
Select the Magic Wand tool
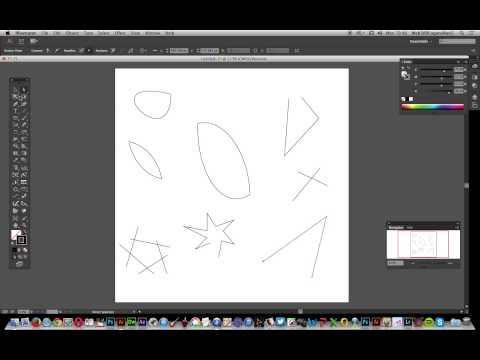tap(15, 97)
